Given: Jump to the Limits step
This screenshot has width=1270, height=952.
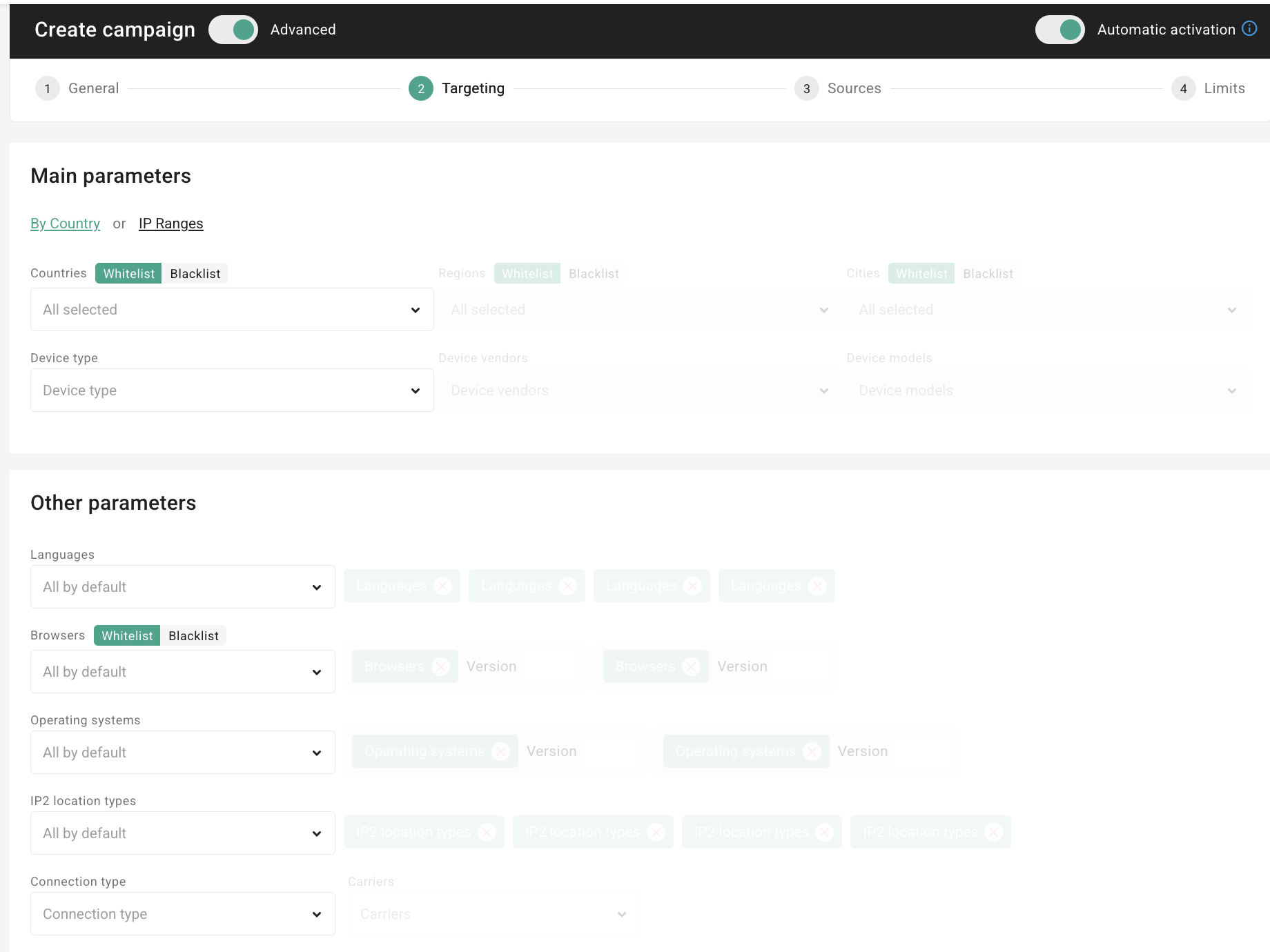Looking at the screenshot, I should click(x=1224, y=88).
